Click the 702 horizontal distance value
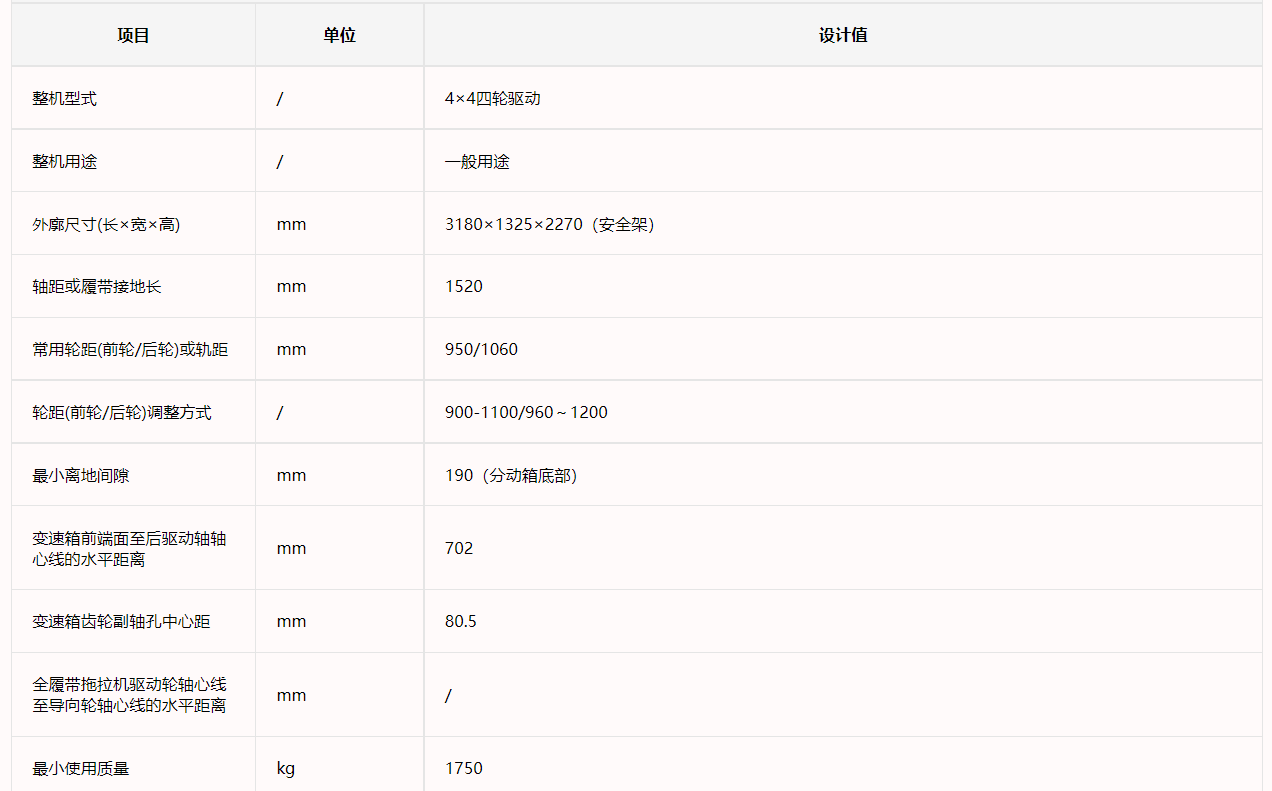This screenshot has height=791, width=1272. point(459,548)
